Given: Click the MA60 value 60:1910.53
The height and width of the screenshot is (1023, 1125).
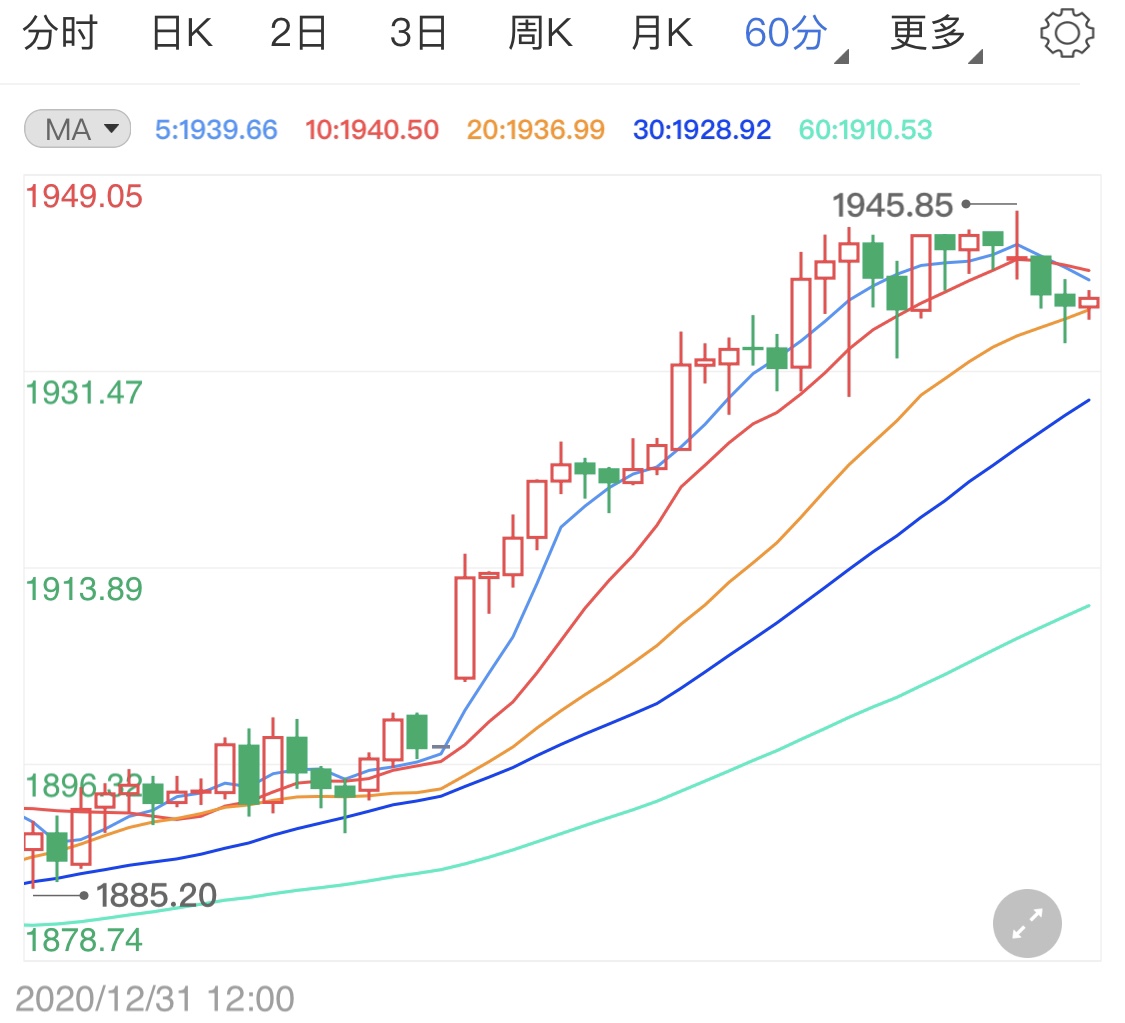Looking at the screenshot, I should tap(865, 130).
